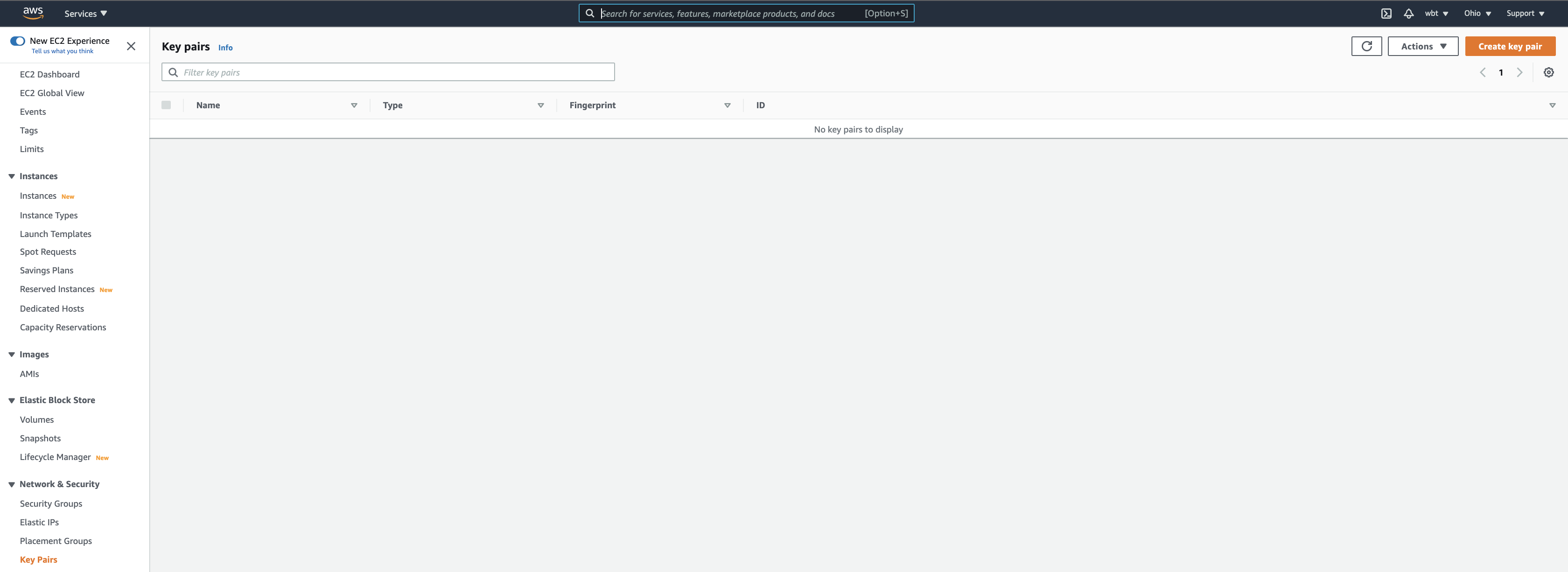The height and width of the screenshot is (572, 1568).
Task: Collapse the Network & Security section
Action: 12,484
